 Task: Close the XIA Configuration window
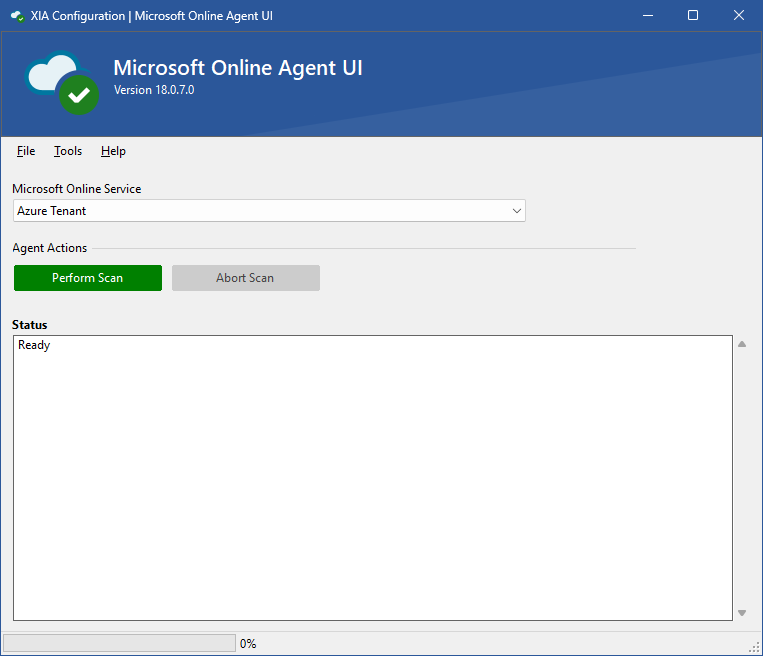tap(739, 16)
